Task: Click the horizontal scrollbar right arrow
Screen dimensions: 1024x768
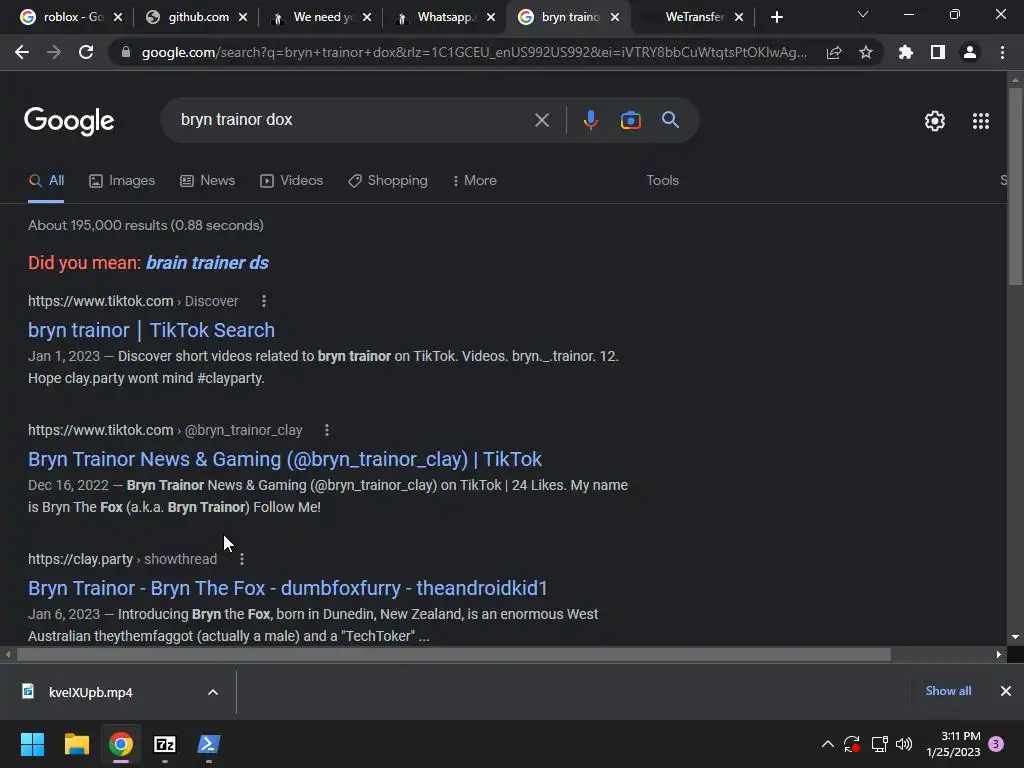Action: click(999, 654)
